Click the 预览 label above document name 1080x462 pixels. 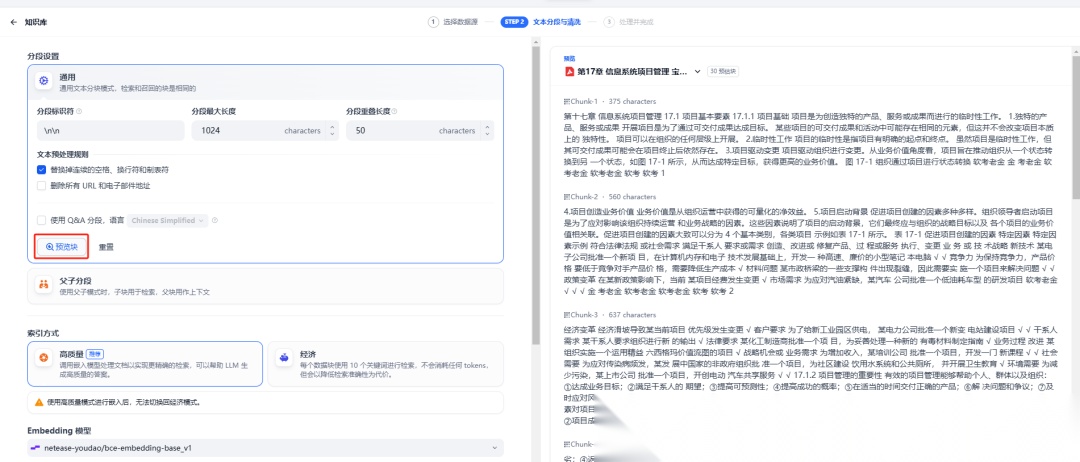(570, 59)
